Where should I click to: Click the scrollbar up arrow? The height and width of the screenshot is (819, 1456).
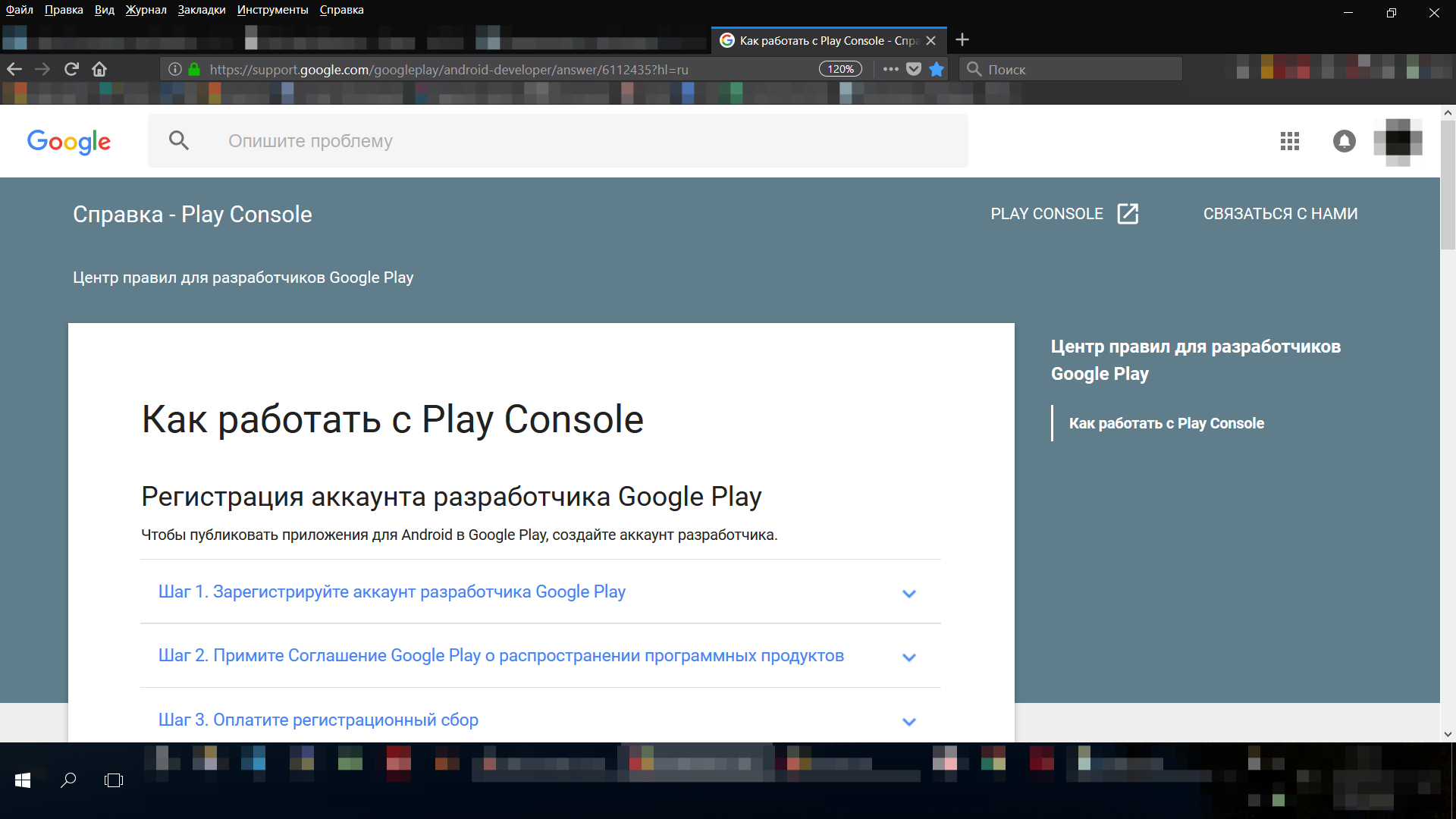click(x=1448, y=112)
